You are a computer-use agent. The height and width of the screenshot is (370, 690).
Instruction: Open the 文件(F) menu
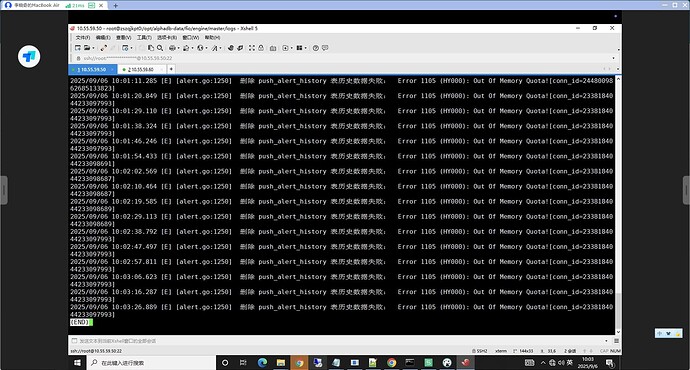tap(83, 37)
